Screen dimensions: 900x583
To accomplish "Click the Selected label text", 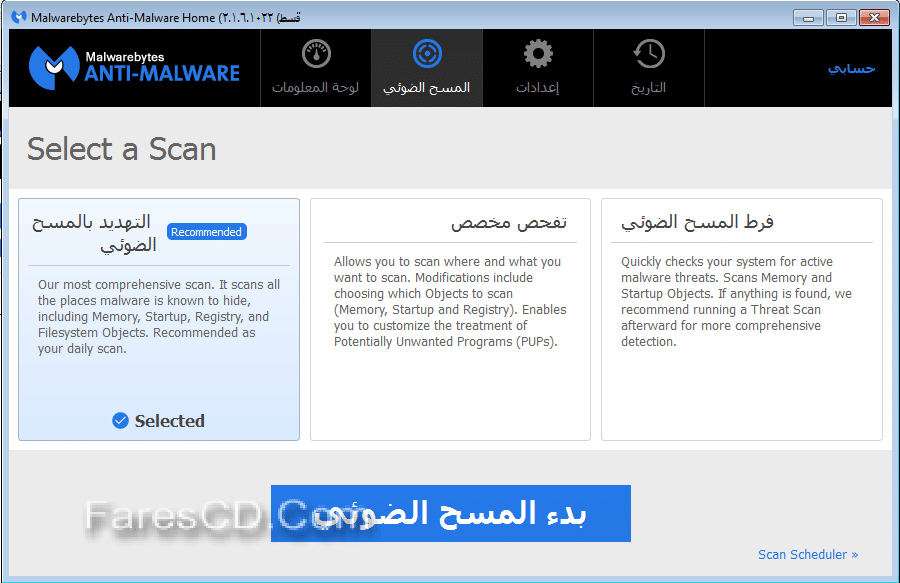I will (169, 421).
